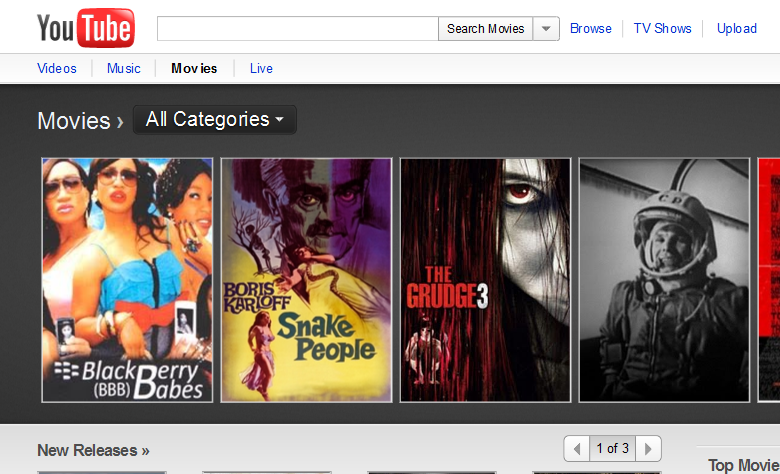The image size is (780, 474).
Task: Switch to the Music tab
Action: 123,68
